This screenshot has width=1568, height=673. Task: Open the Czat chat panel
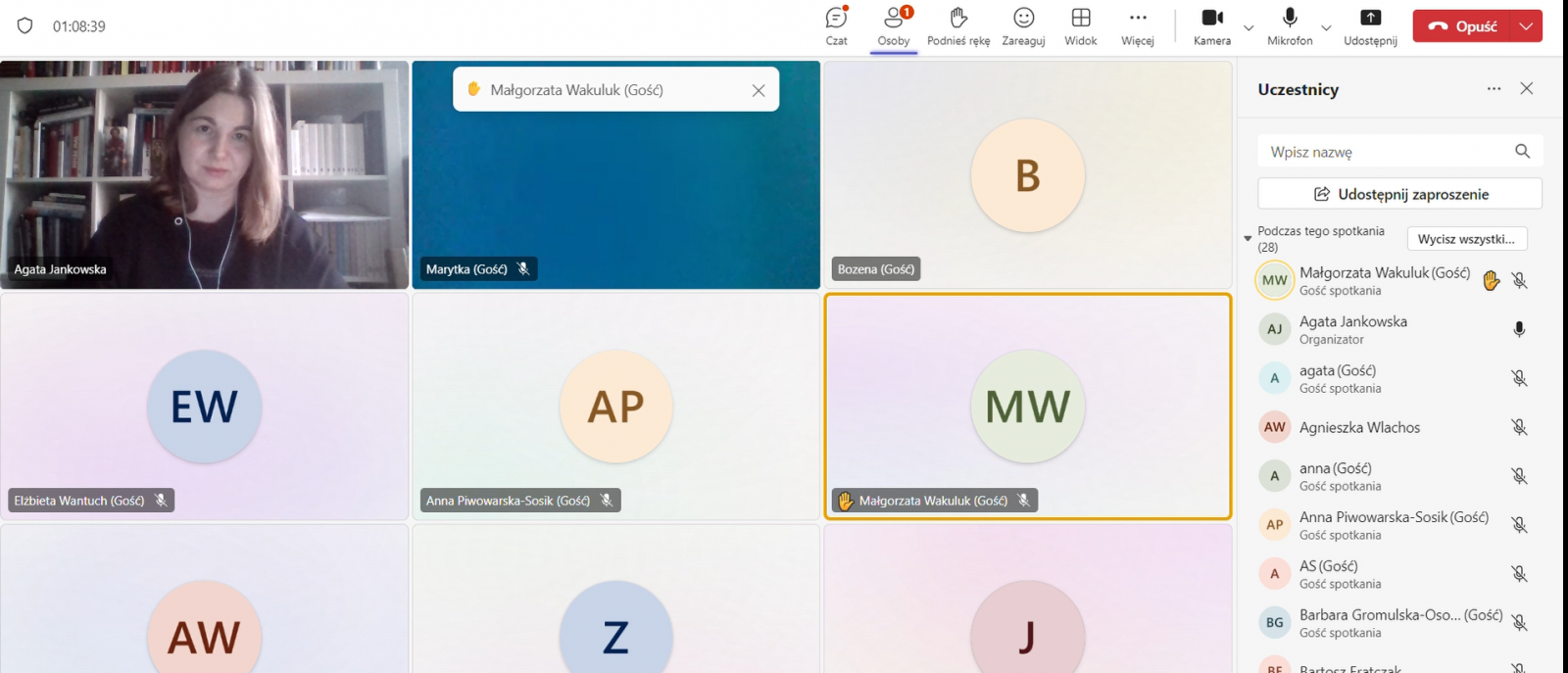[836, 26]
